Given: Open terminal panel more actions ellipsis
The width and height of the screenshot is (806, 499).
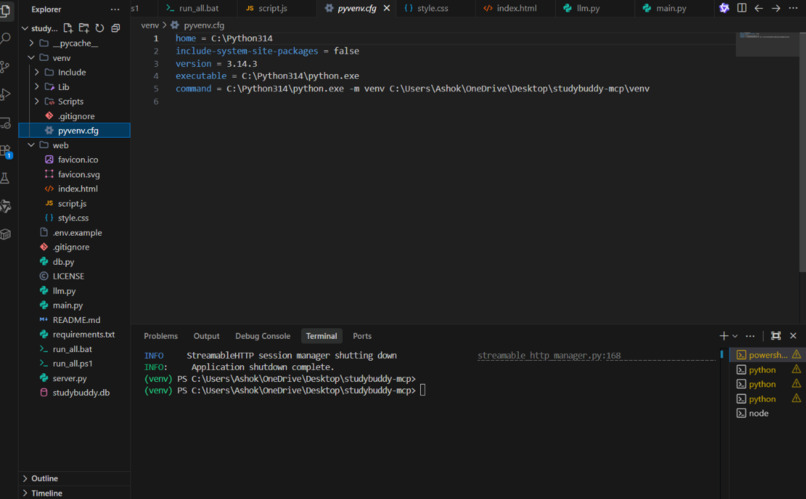Looking at the screenshot, I should coord(750,336).
